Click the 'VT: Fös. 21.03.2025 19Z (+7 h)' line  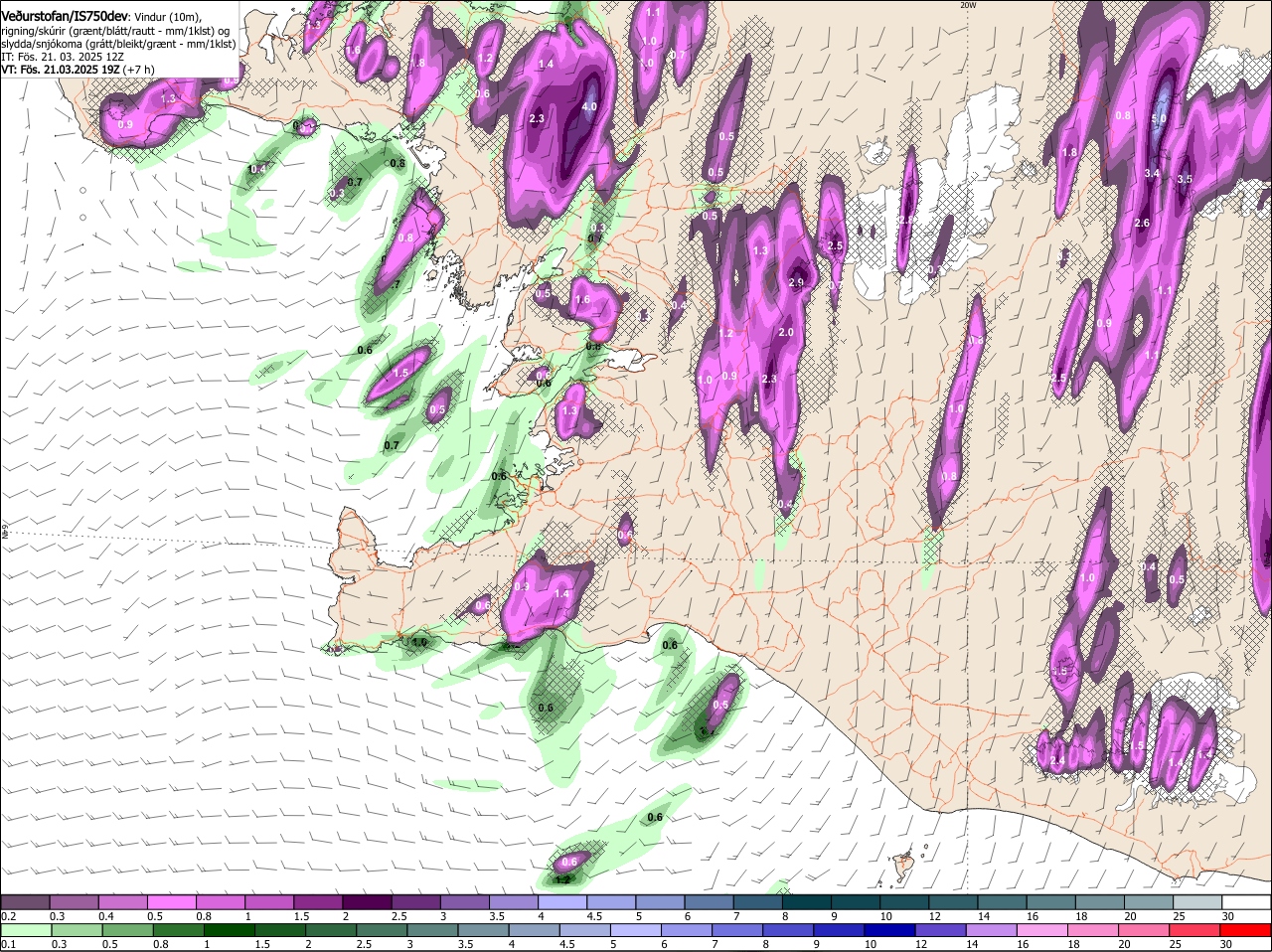coord(78,70)
